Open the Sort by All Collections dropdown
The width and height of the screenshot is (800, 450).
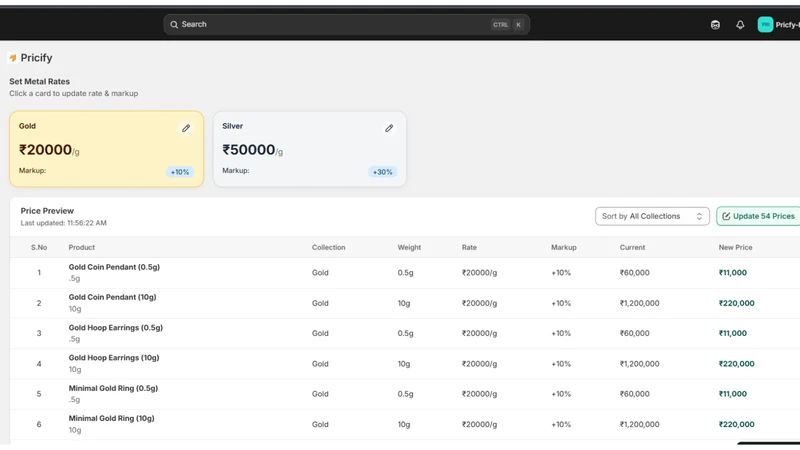(x=652, y=216)
